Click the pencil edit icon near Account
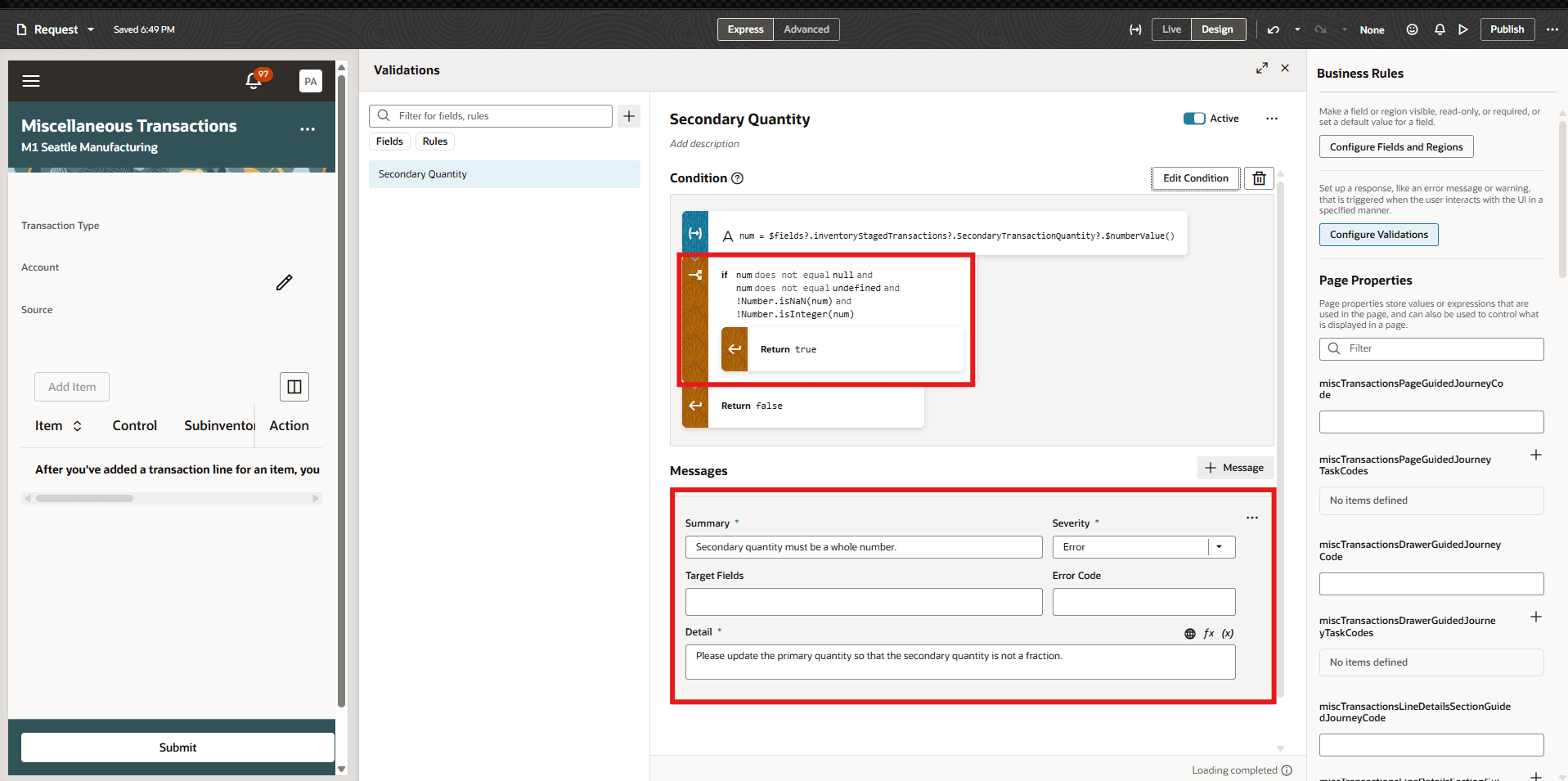Image resolution: width=1568 pixels, height=781 pixels. coord(284,283)
